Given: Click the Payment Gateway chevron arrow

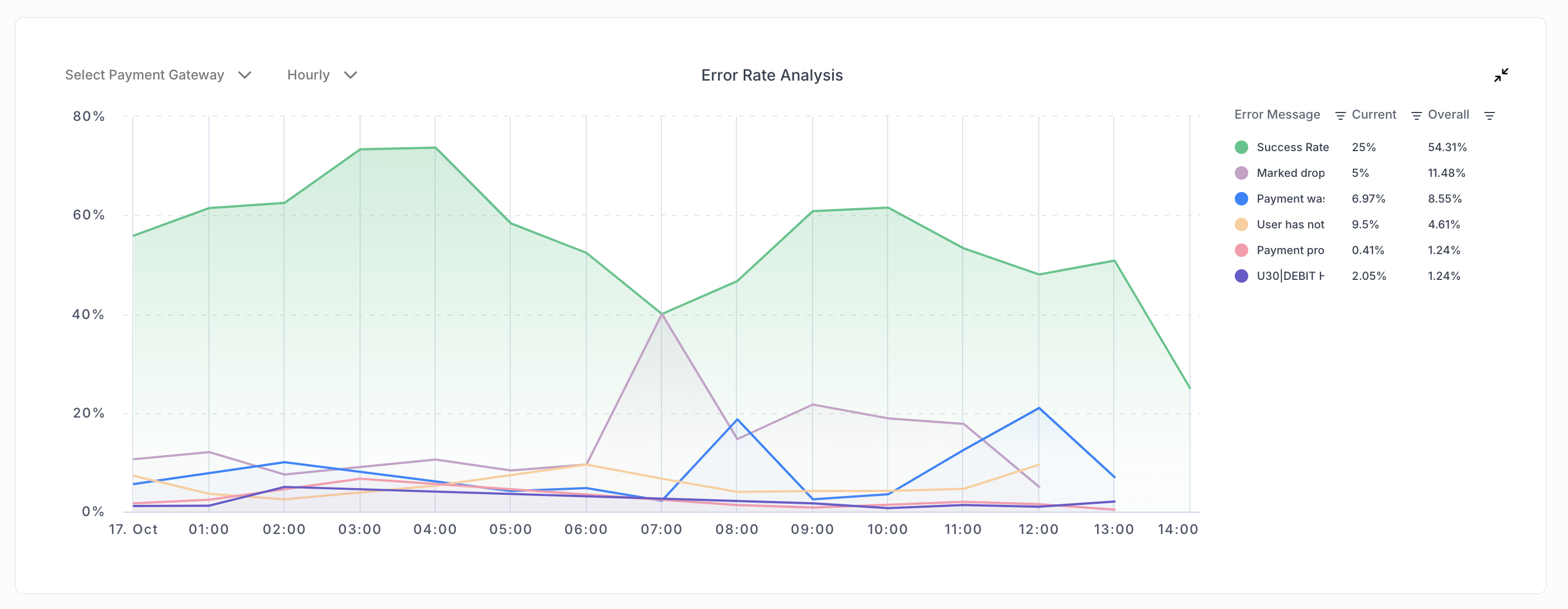Looking at the screenshot, I should [x=245, y=75].
